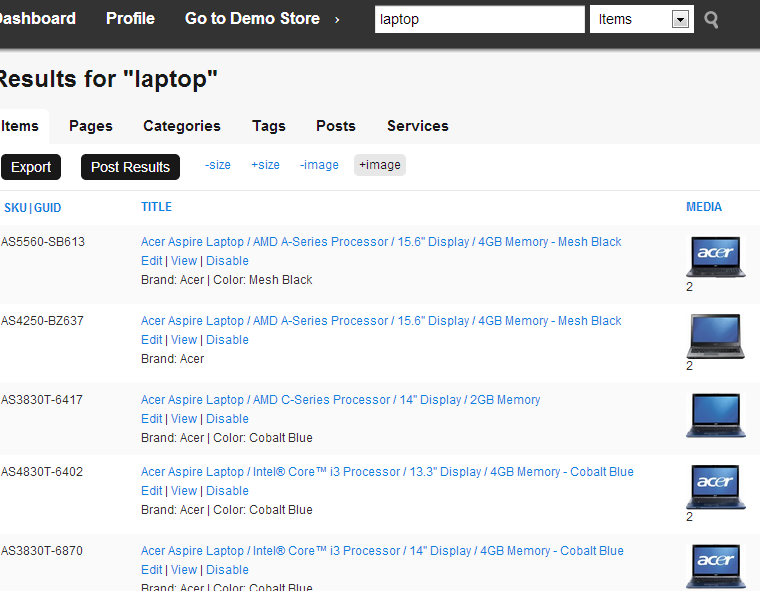Switch to the Pages tab
The height and width of the screenshot is (591, 760).
coord(91,126)
